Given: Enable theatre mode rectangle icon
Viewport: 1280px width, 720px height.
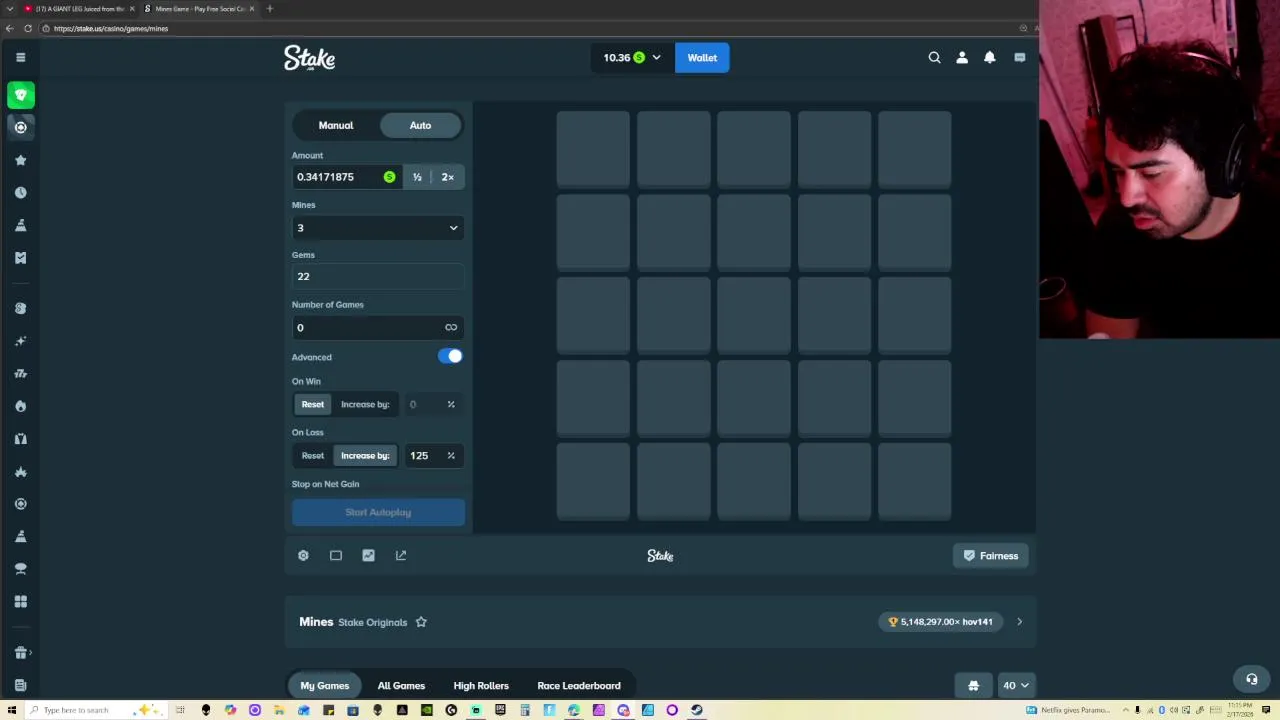Looking at the screenshot, I should [336, 555].
